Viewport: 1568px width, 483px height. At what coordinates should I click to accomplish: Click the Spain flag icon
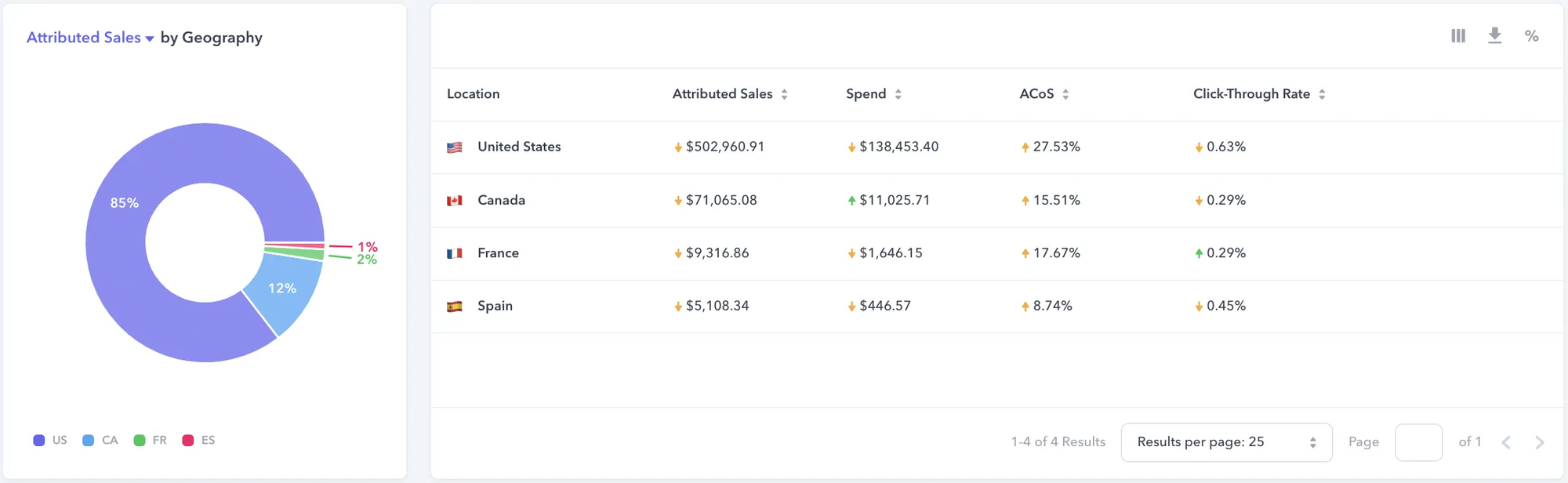pyautogui.click(x=455, y=307)
